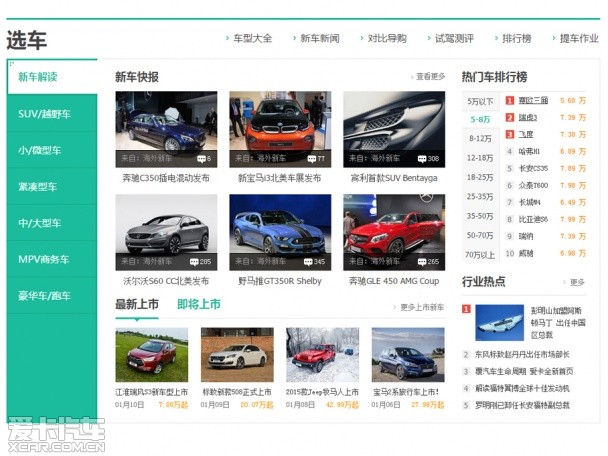
Task: Select the 70万以上 price range
Action: (480, 255)
